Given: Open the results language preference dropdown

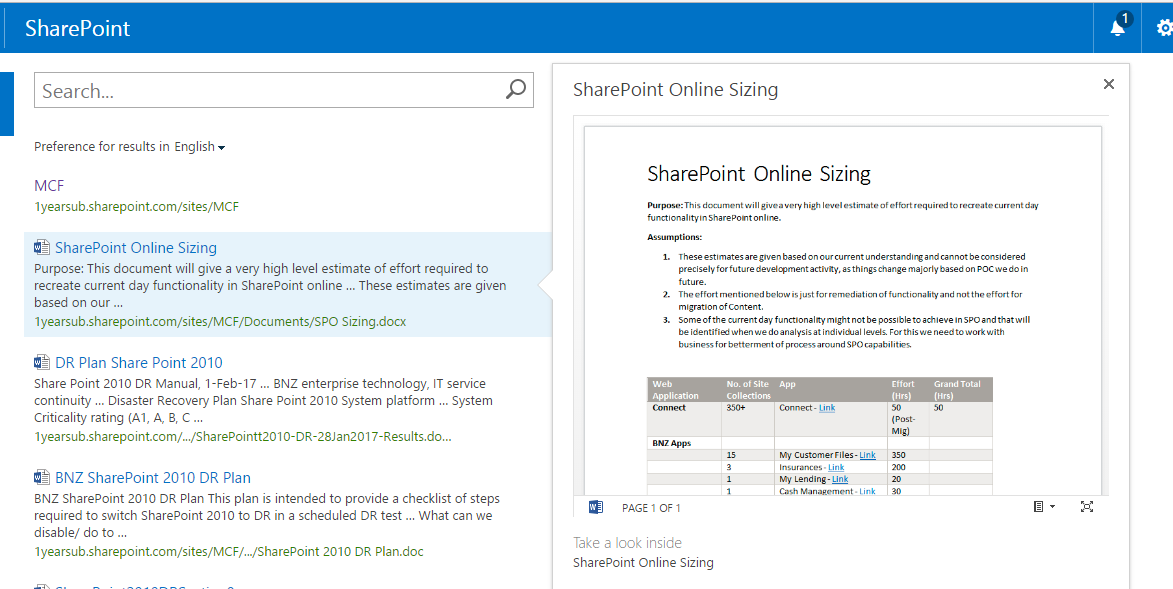Looking at the screenshot, I should [x=200, y=147].
